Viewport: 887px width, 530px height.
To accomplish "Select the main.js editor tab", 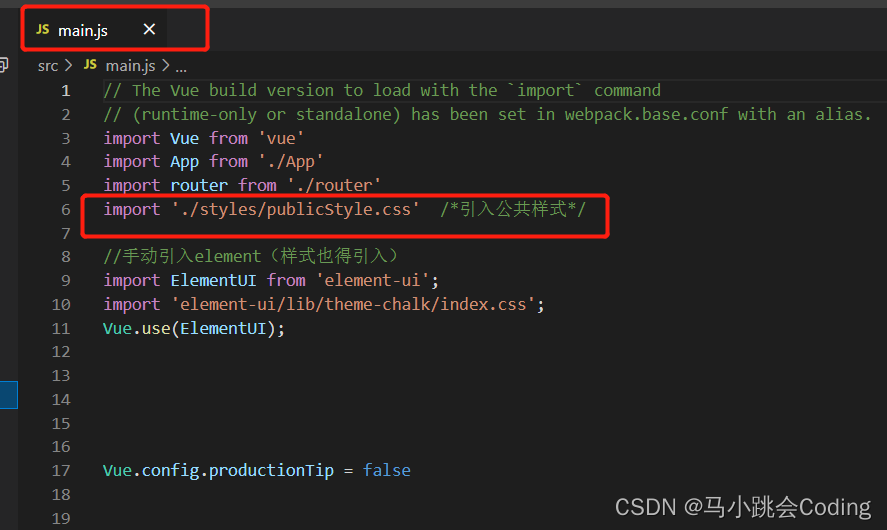I will pyautogui.click(x=94, y=29).
